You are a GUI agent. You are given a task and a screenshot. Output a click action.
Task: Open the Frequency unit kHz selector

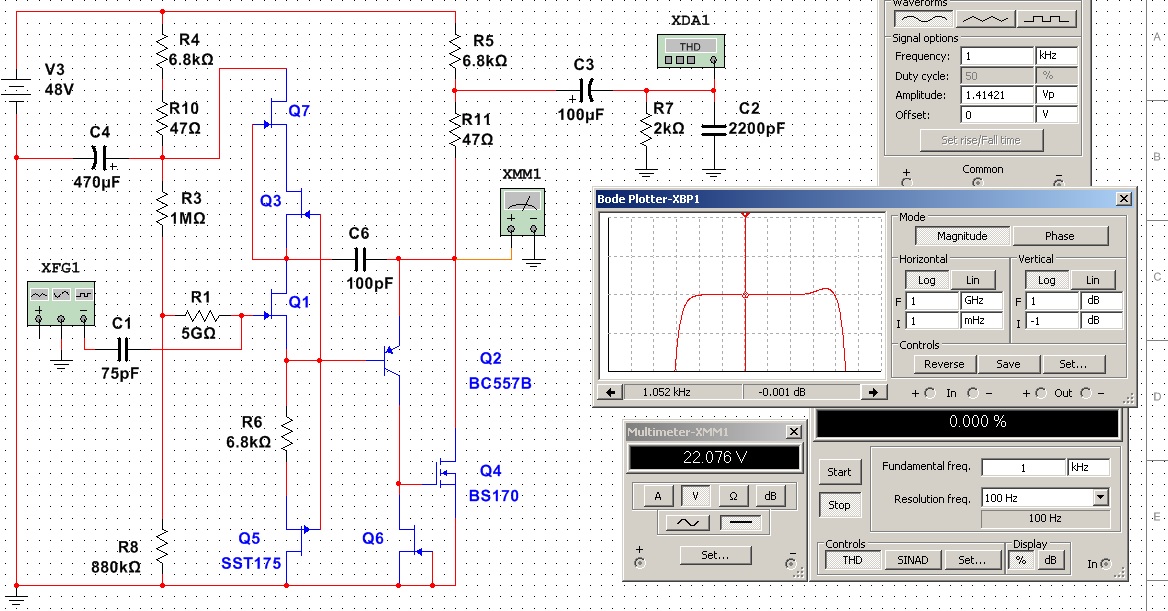(x=1058, y=56)
